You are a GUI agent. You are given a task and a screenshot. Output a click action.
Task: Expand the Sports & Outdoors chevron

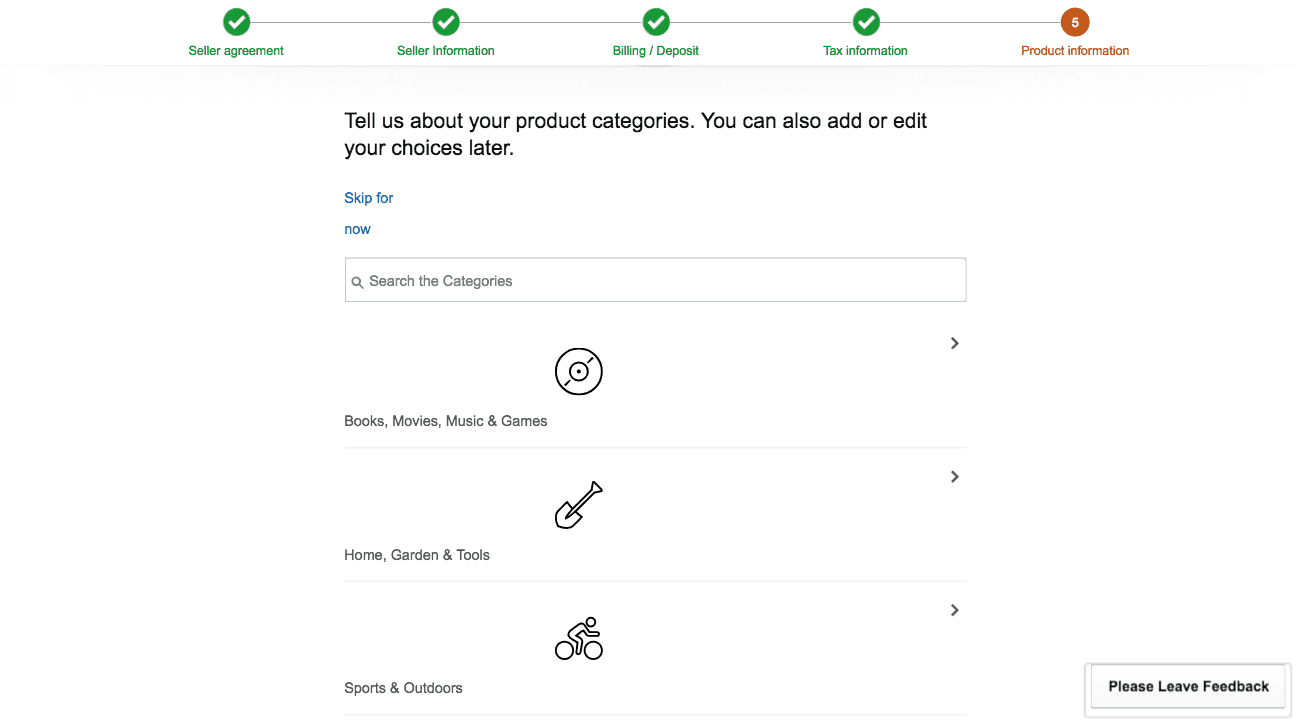[955, 610]
